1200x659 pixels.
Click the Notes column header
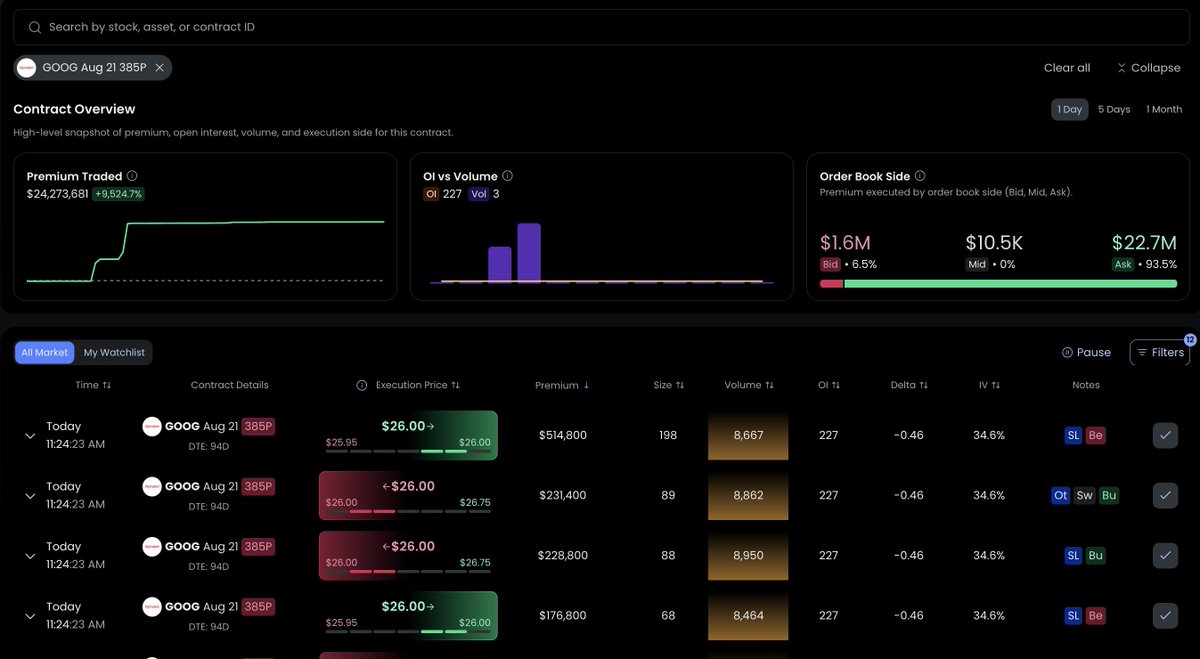pos(1085,385)
